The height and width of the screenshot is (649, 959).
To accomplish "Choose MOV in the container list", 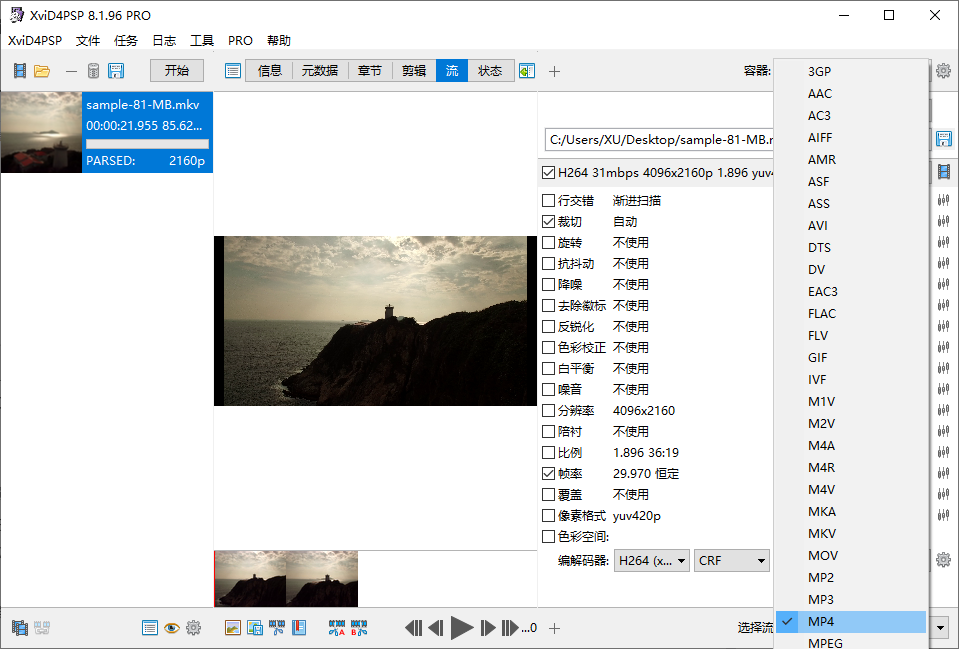I will (x=823, y=556).
